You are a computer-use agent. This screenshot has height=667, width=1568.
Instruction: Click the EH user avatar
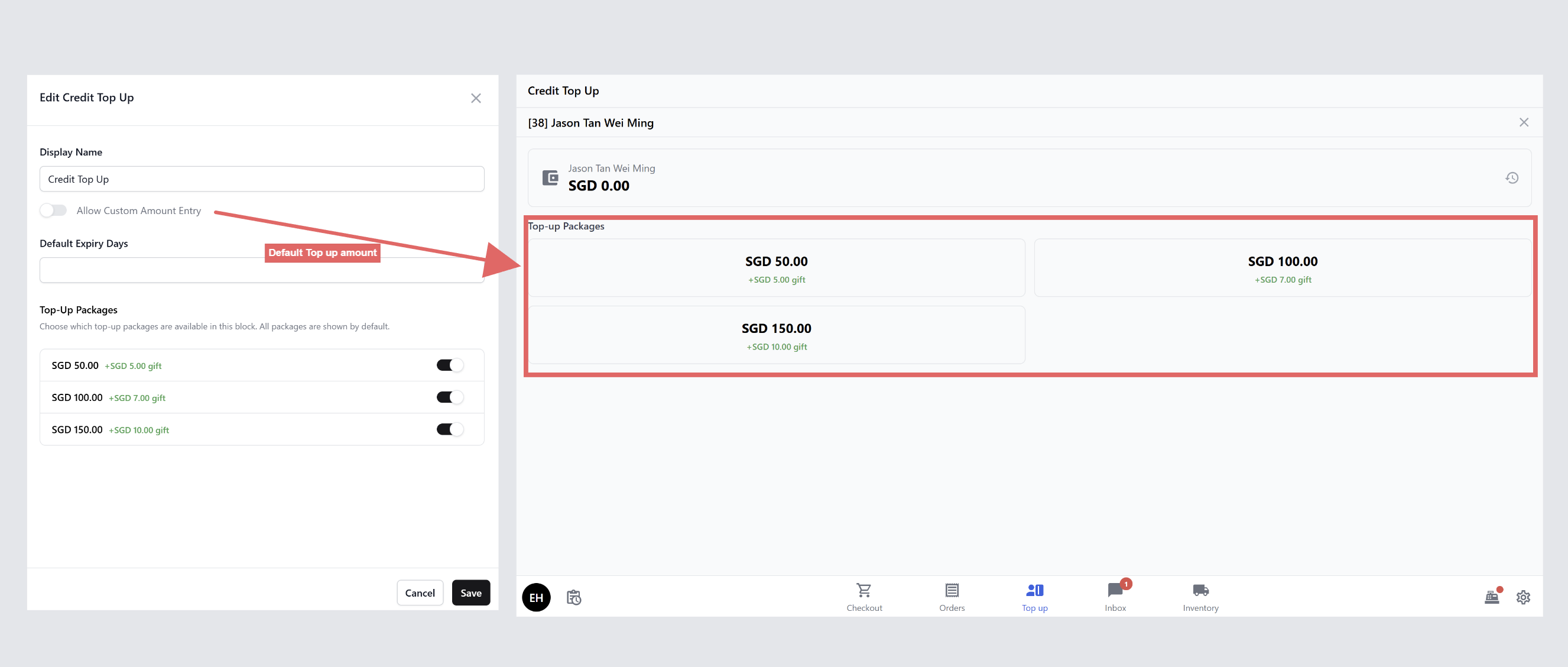(x=535, y=597)
